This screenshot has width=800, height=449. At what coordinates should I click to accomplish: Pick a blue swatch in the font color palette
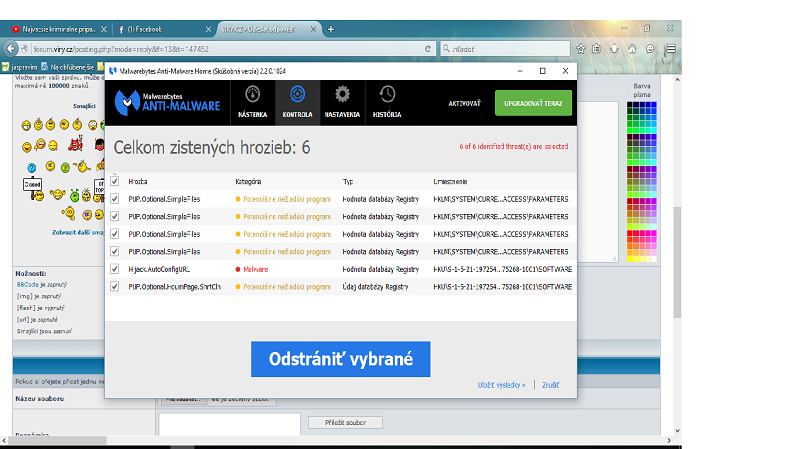click(654, 105)
